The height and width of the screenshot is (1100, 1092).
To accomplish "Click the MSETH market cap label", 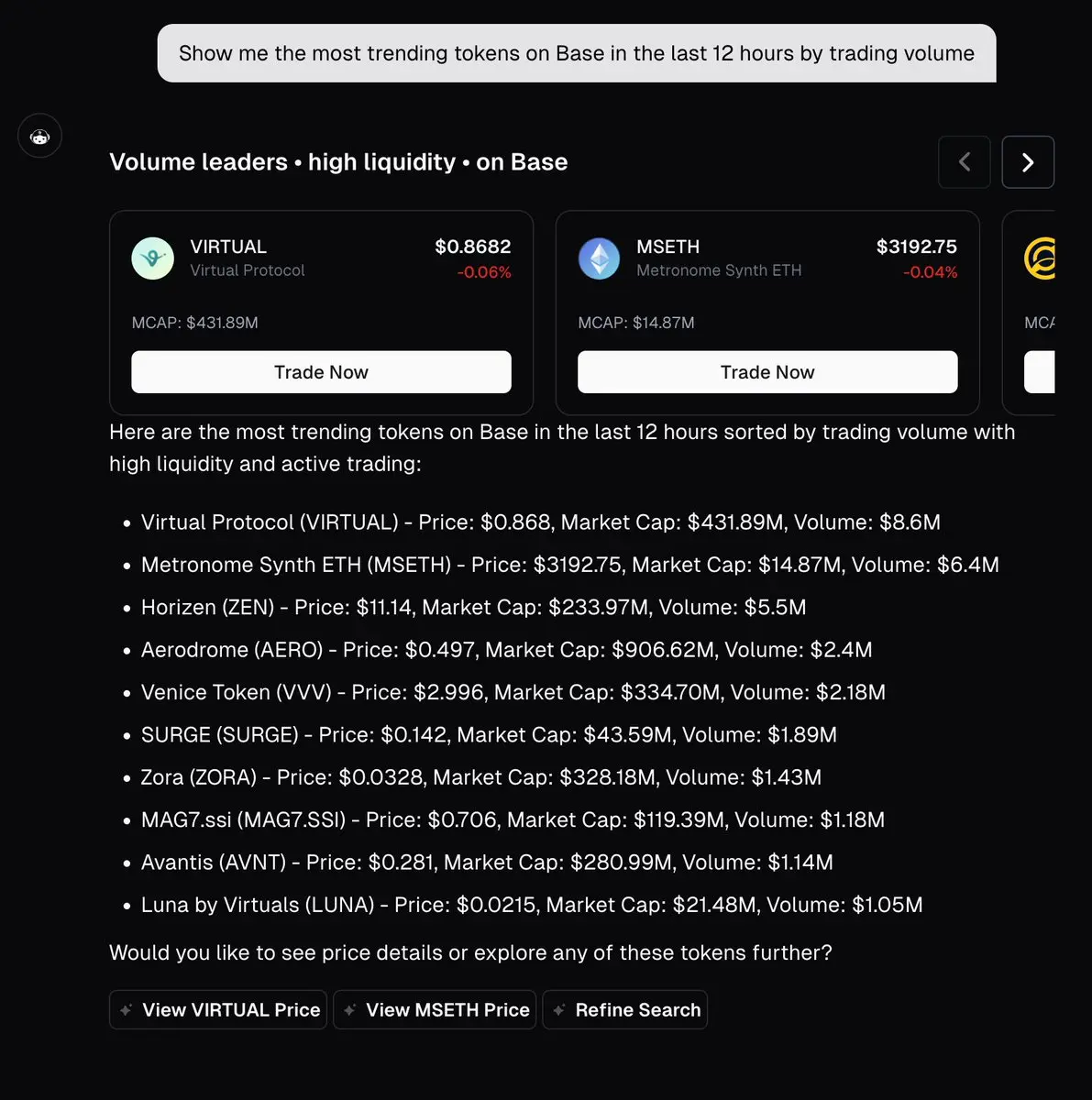I will (x=635, y=323).
